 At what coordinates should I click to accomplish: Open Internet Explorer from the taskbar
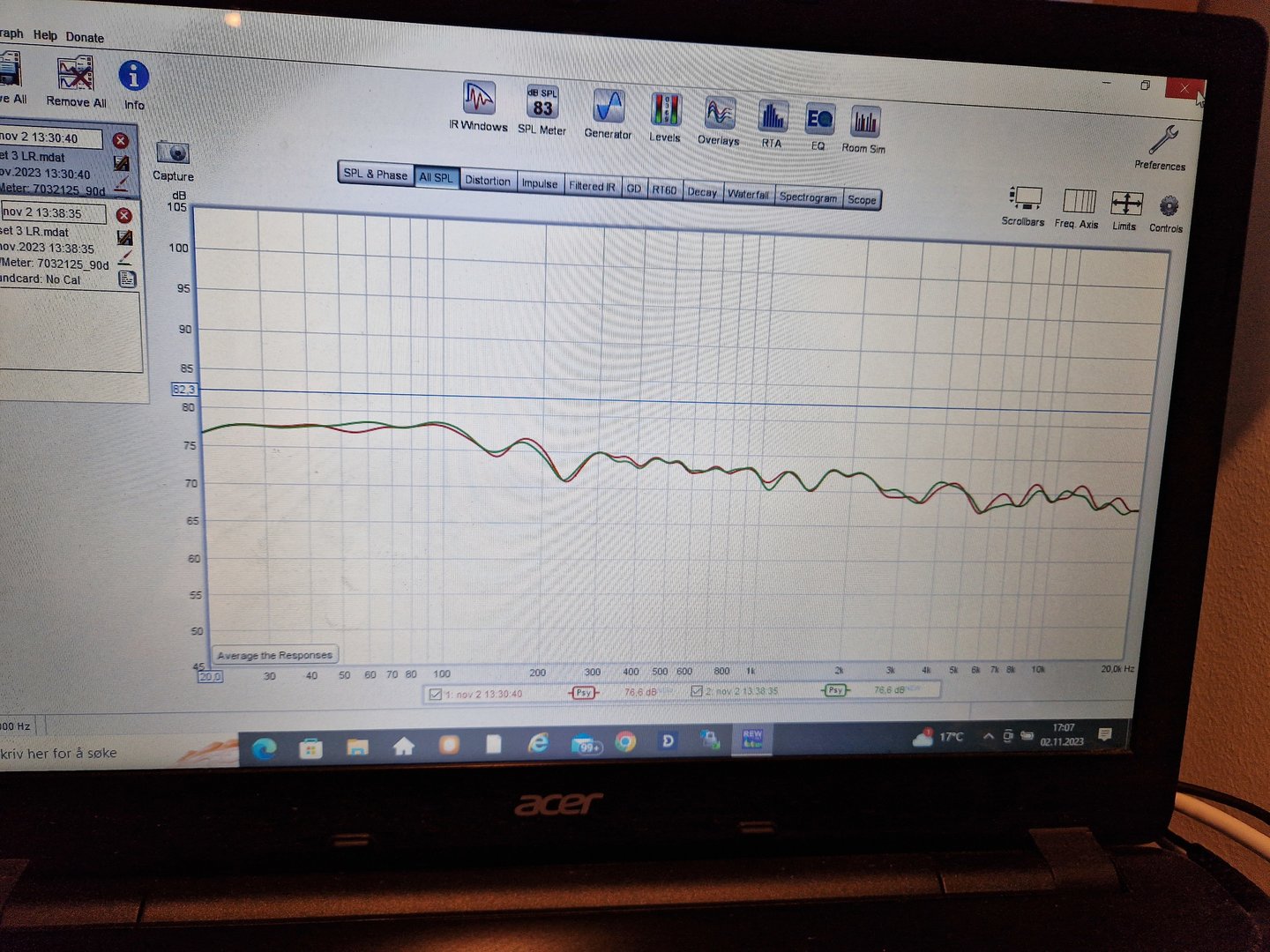[538, 744]
